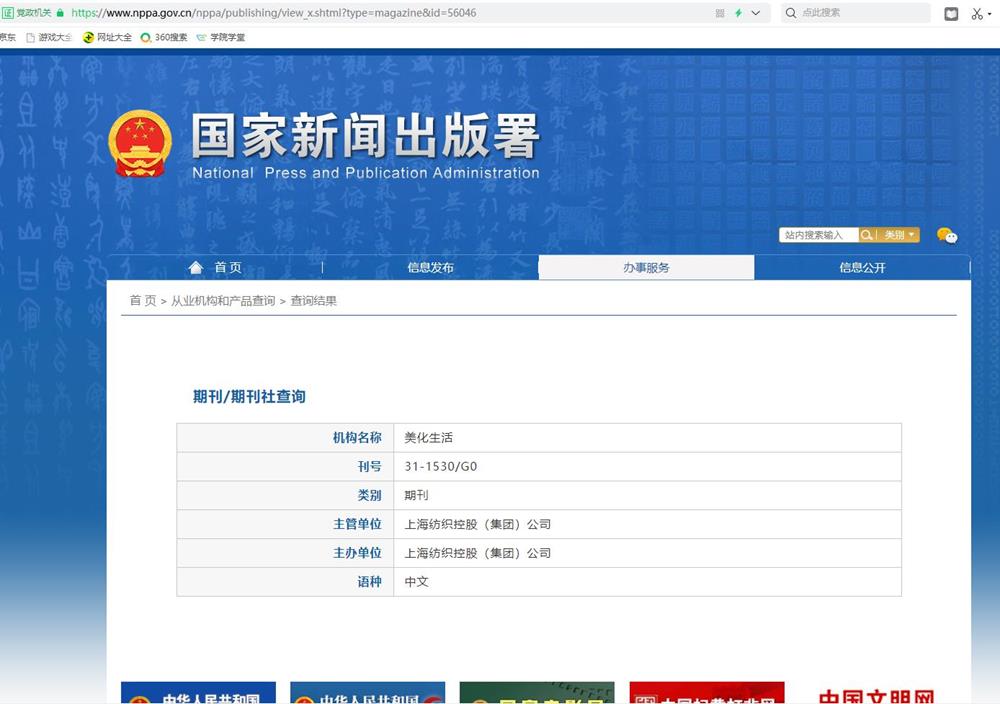1000x704 pixels.
Task: Open the 游戏大全 bookmark
Action: 49,37
